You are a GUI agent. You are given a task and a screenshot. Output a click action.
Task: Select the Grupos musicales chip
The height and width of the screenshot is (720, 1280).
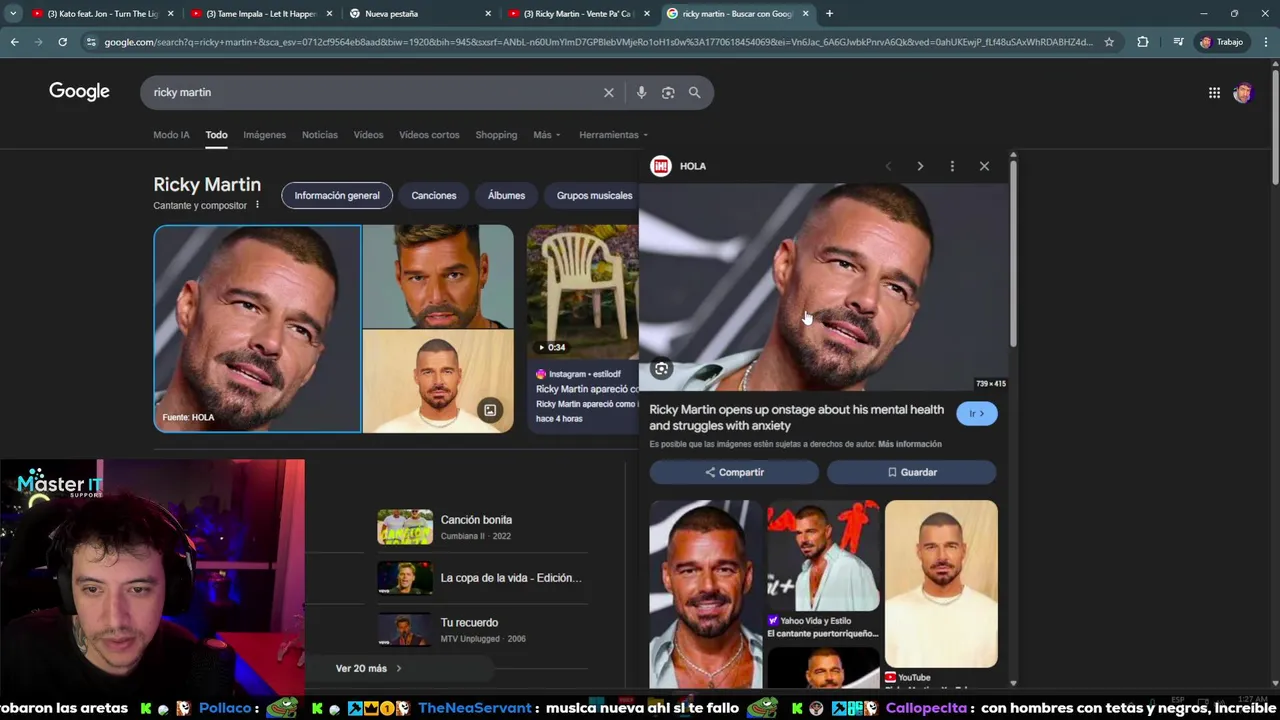tap(594, 195)
